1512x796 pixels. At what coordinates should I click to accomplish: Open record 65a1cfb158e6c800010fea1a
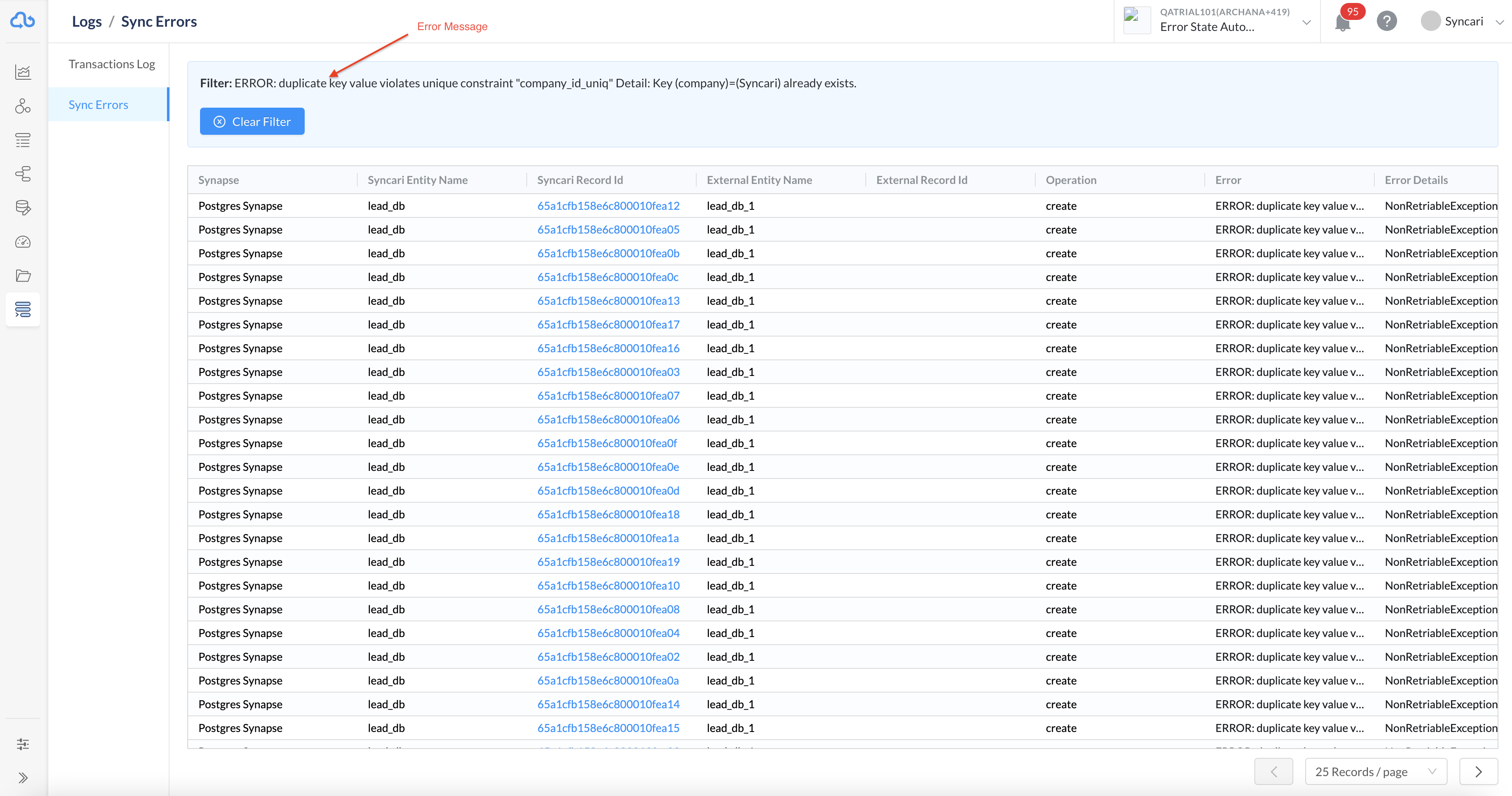click(608, 538)
